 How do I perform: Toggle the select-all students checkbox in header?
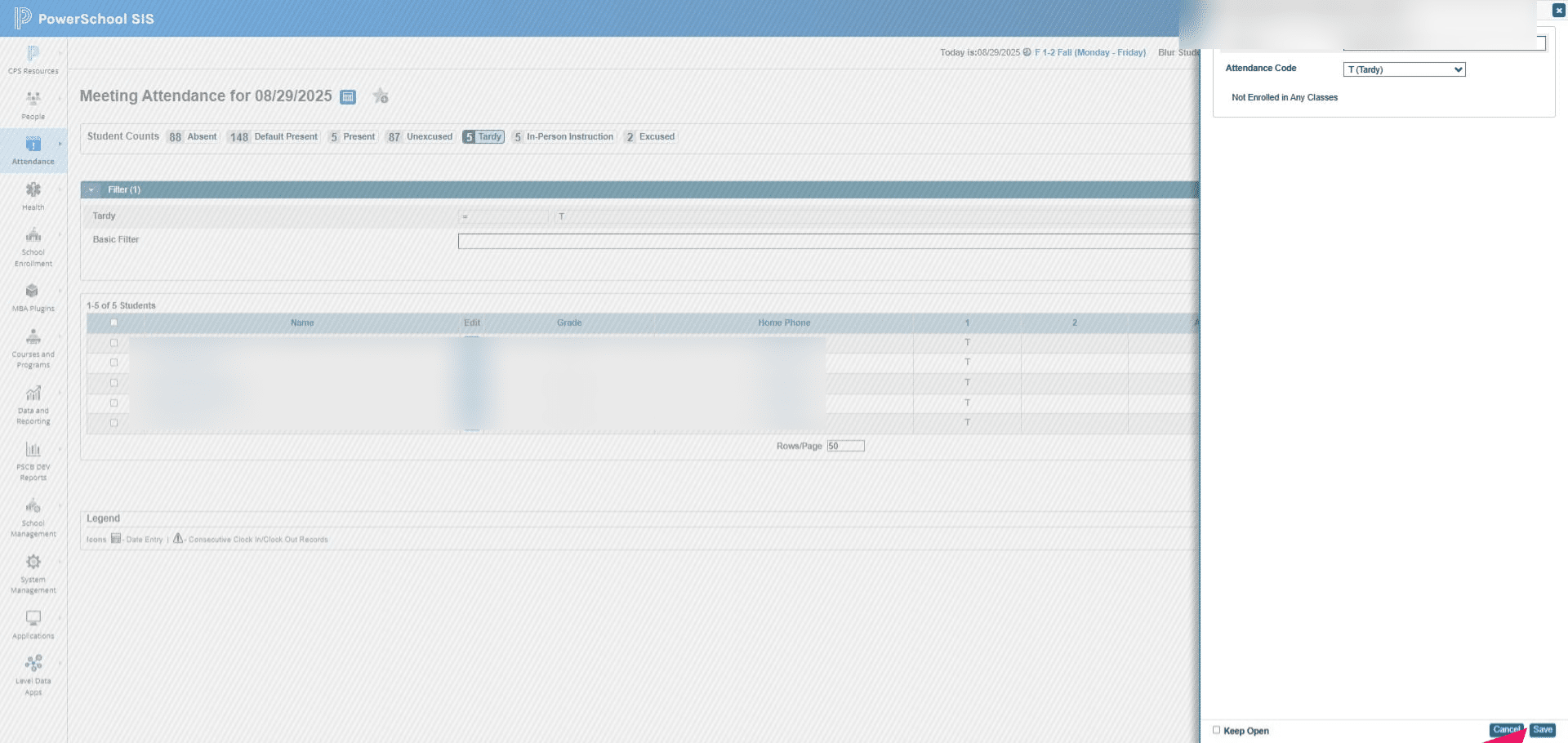[x=114, y=323]
